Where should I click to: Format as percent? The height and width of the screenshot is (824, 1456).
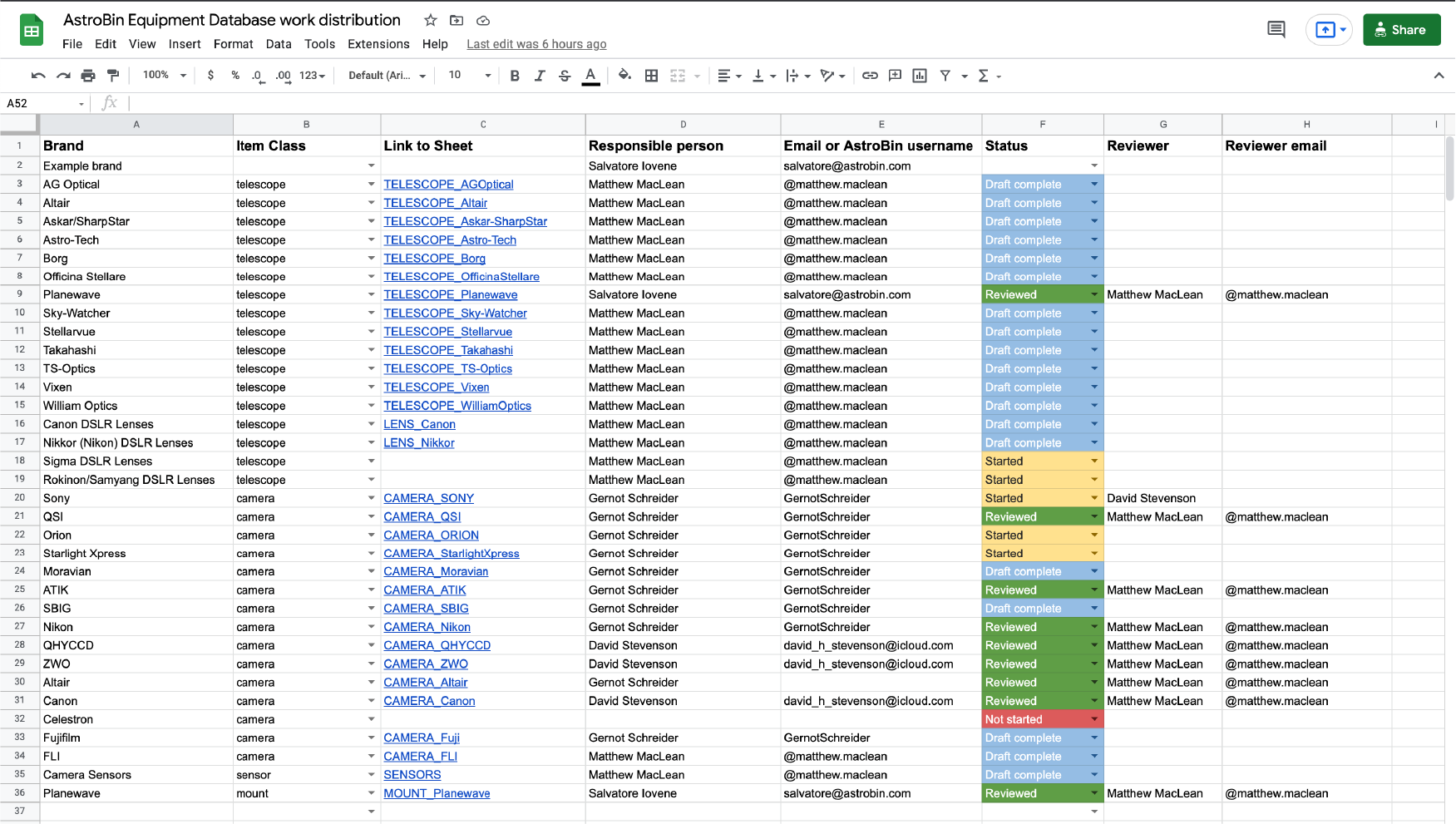pyautogui.click(x=234, y=75)
